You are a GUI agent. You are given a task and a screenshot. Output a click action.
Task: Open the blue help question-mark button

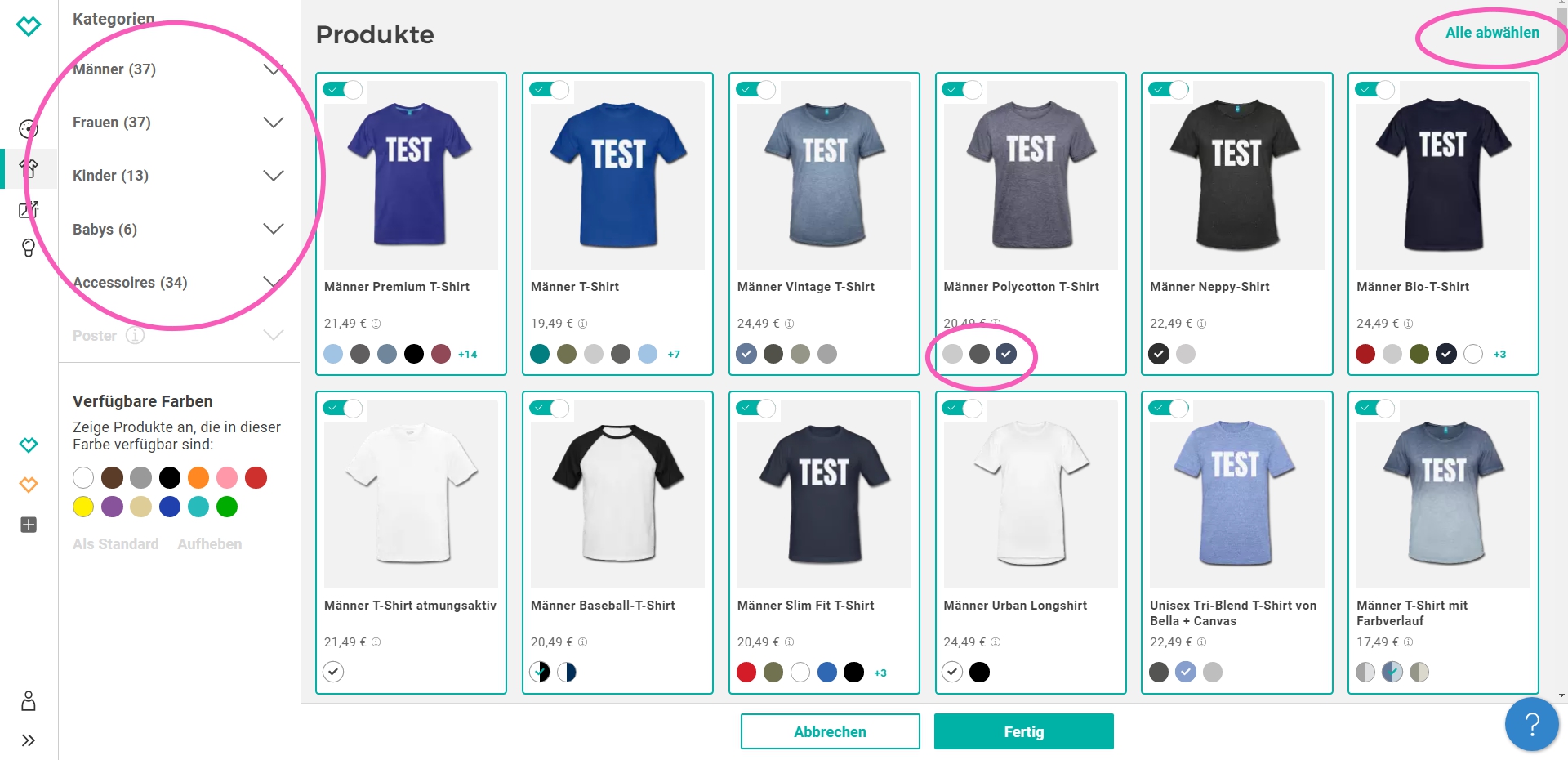tap(1531, 724)
